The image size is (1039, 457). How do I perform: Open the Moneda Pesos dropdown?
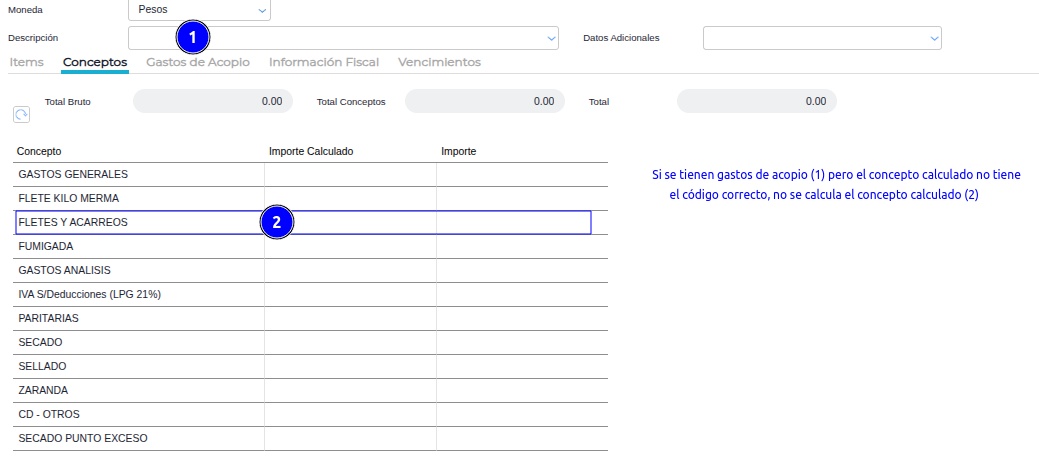tap(199, 10)
